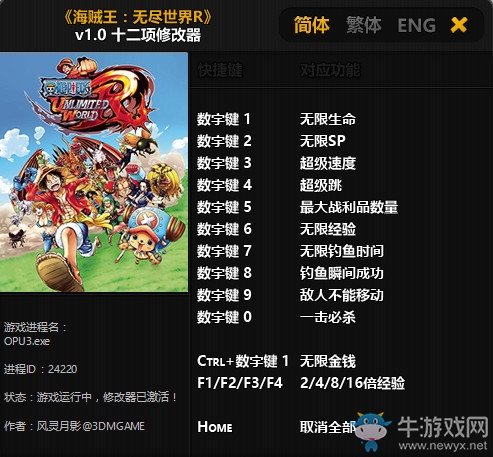Enable 超级跳 option
This screenshot has width=493, height=457.
[x=320, y=185]
